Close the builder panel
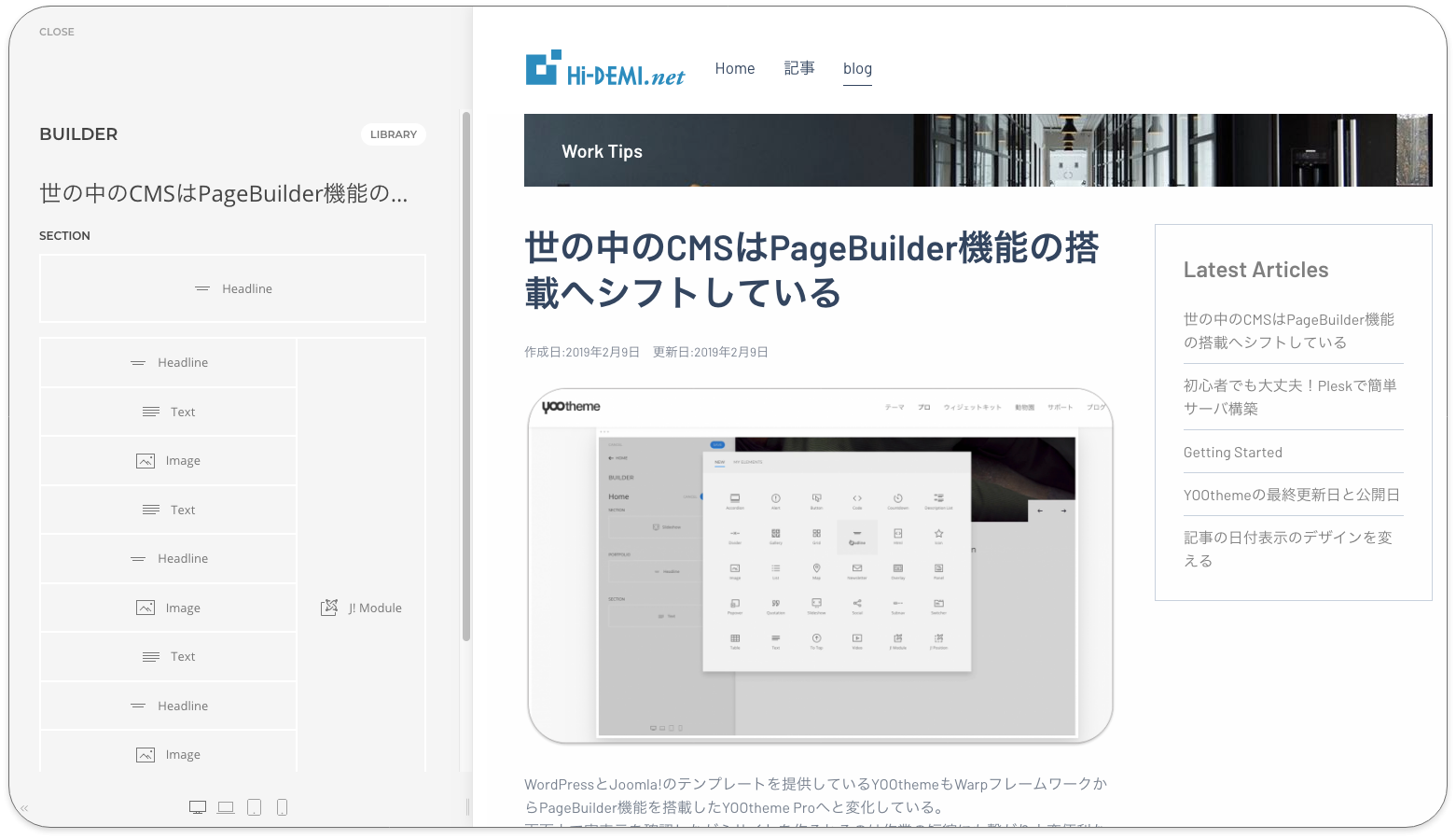This screenshot has height=839, width=1456. pyautogui.click(x=57, y=32)
